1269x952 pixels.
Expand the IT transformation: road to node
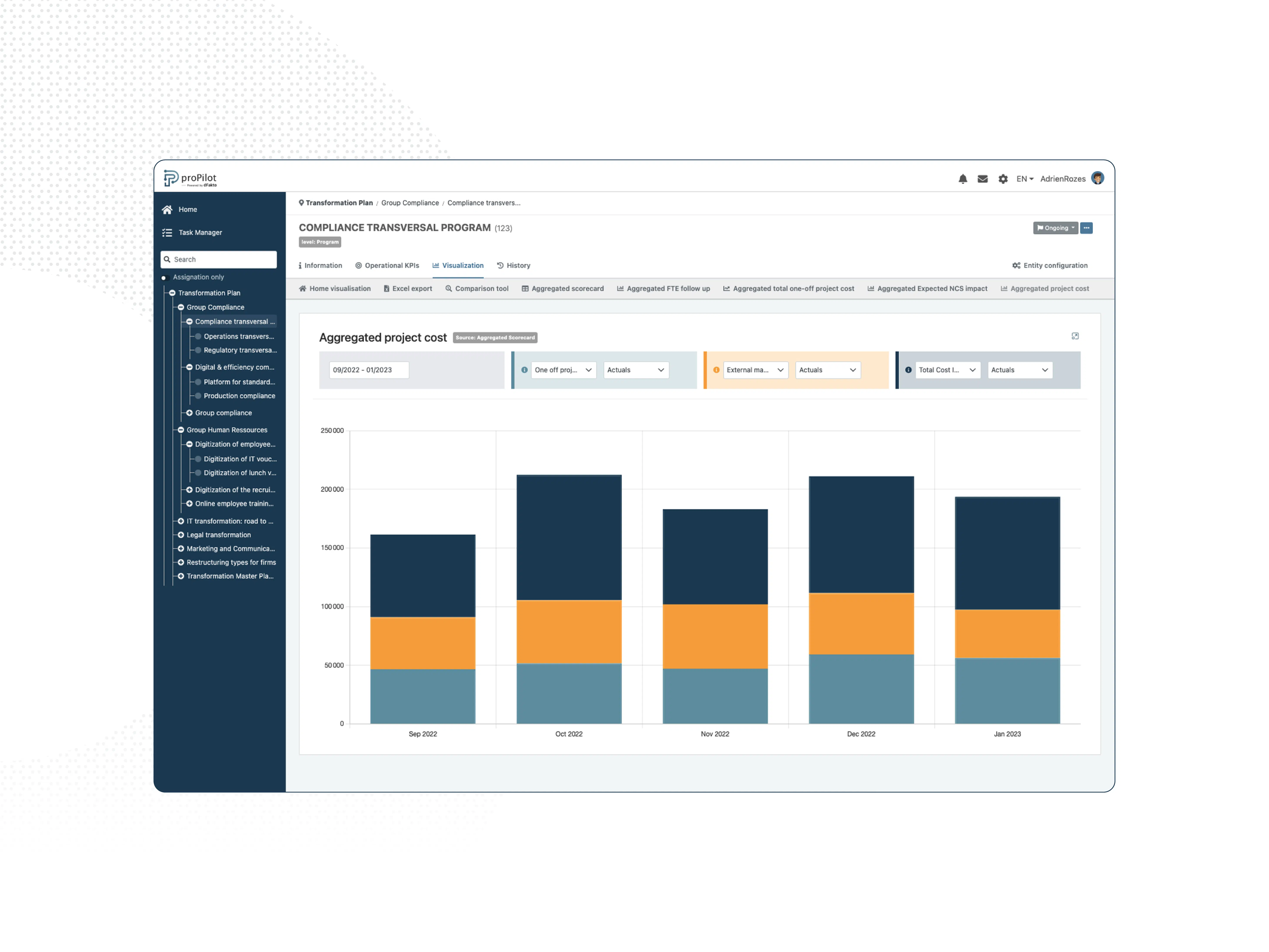pos(181,521)
